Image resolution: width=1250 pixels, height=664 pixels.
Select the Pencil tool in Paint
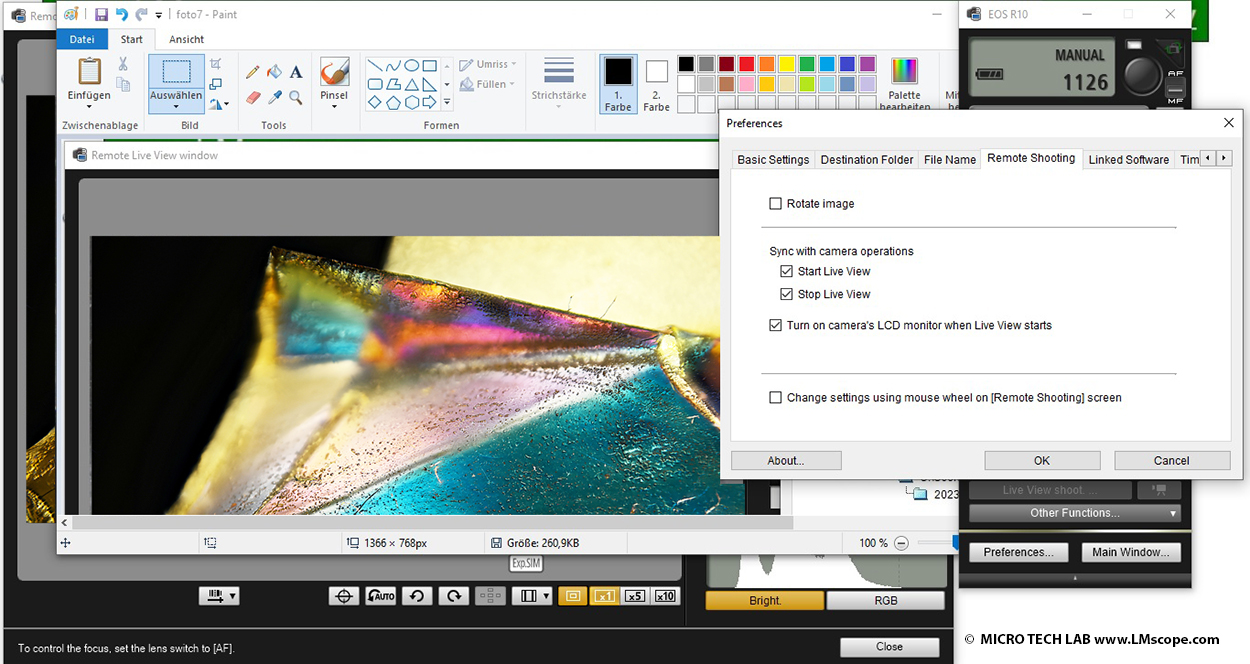(x=252, y=72)
